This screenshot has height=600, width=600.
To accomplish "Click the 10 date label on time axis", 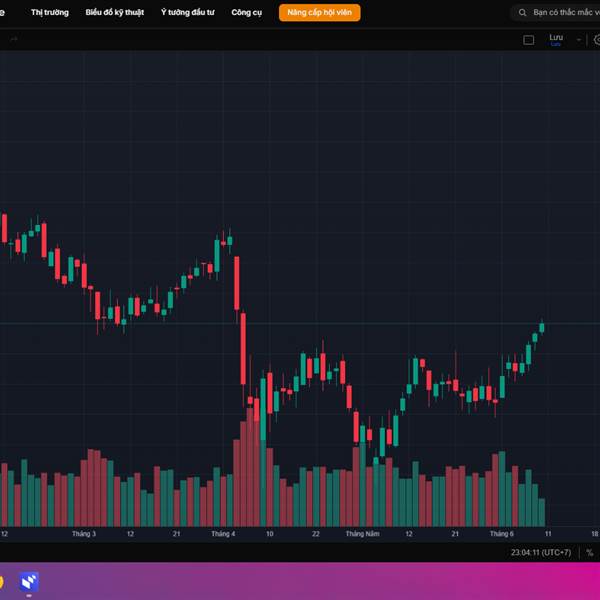I will 269,533.
